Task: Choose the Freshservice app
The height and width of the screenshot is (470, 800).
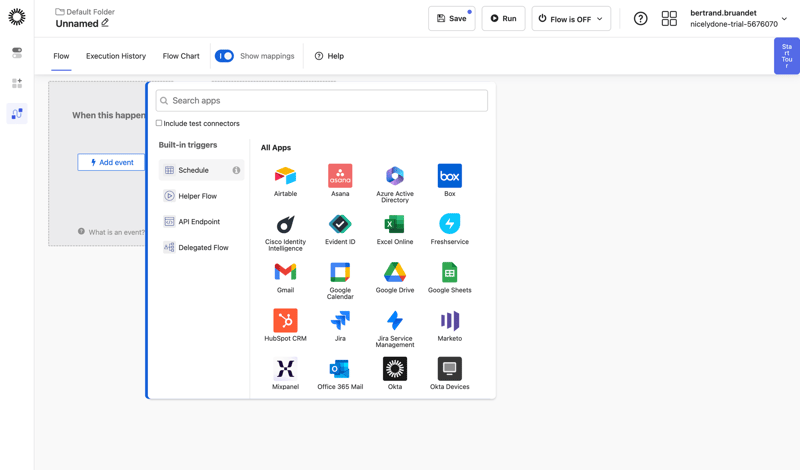Action: coord(449,224)
